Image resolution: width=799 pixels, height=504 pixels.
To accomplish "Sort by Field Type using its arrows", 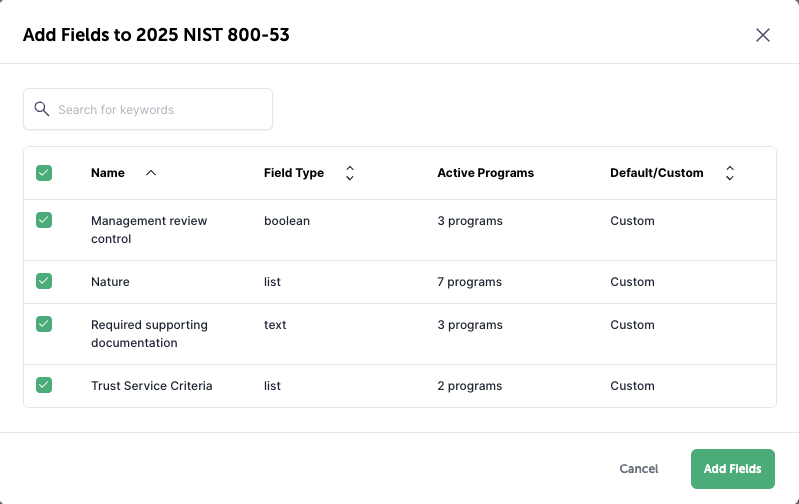I will [x=349, y=173].
